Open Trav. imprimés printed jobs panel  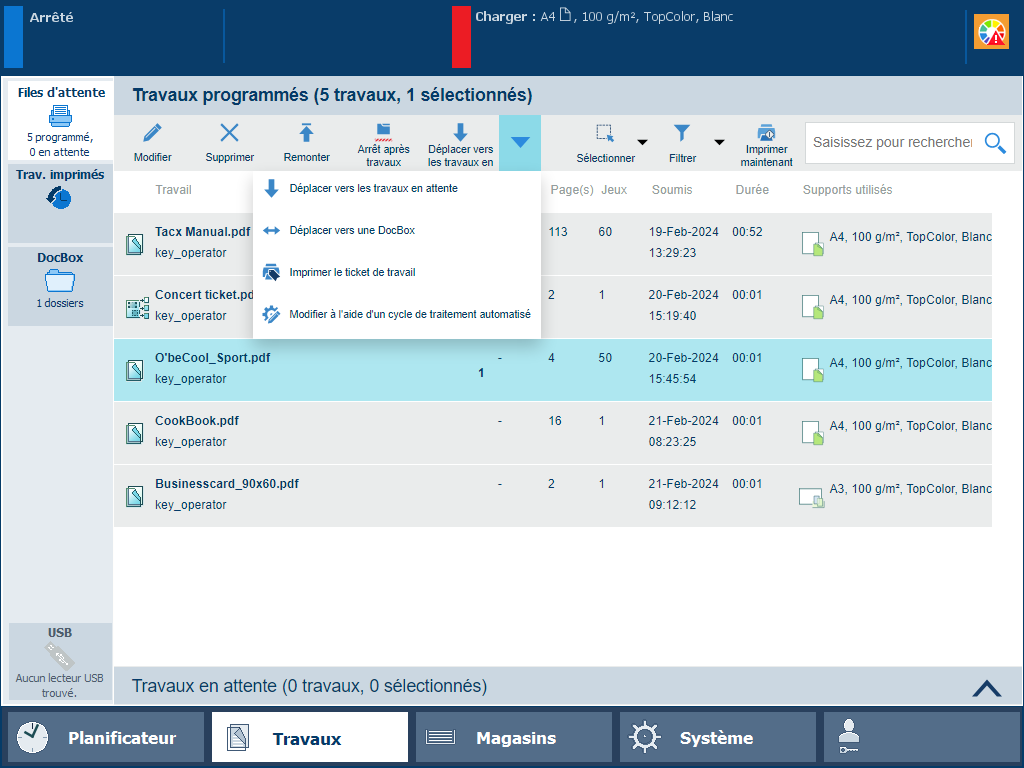(x=60, y=203)
